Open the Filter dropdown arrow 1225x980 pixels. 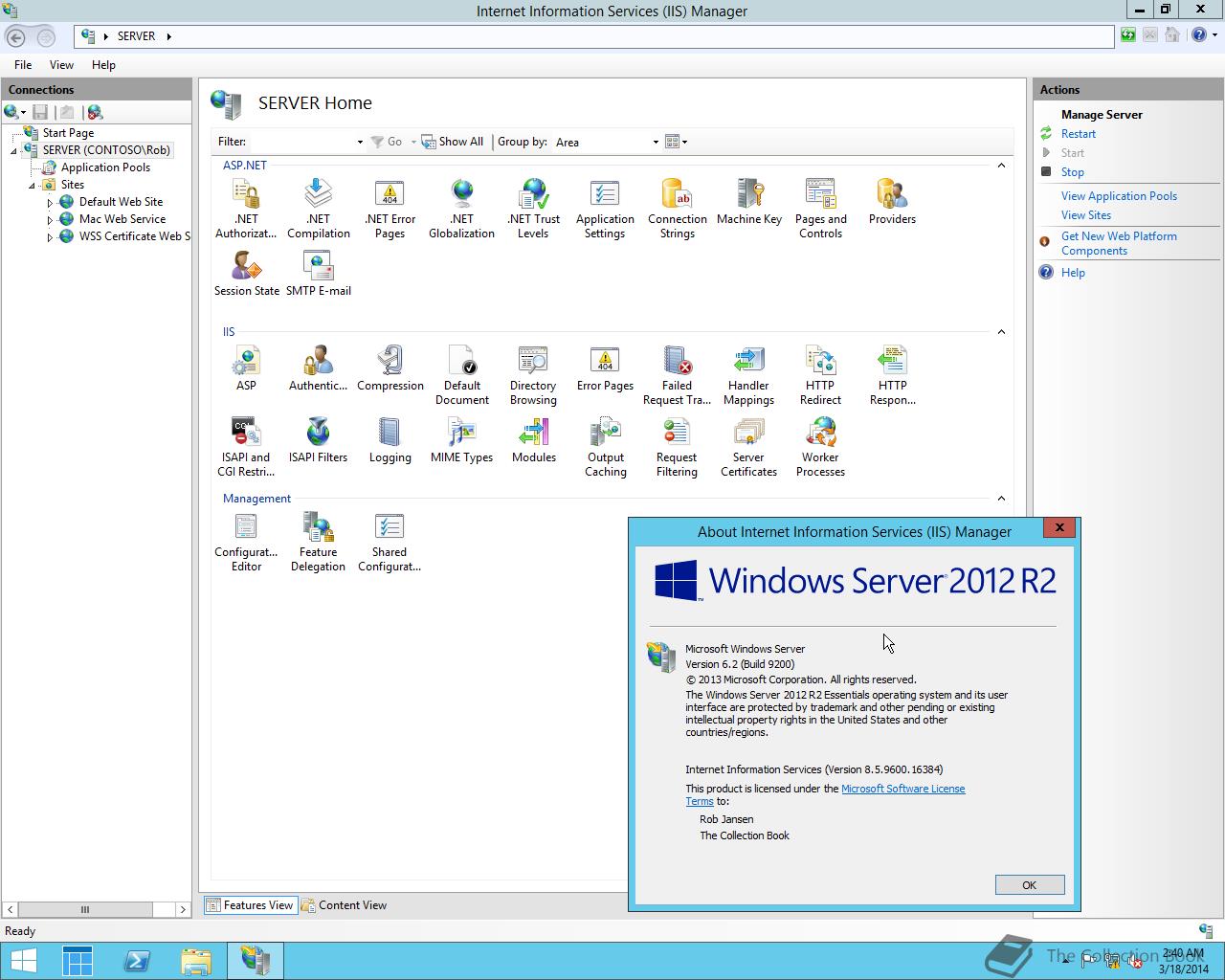click(360, 142)
